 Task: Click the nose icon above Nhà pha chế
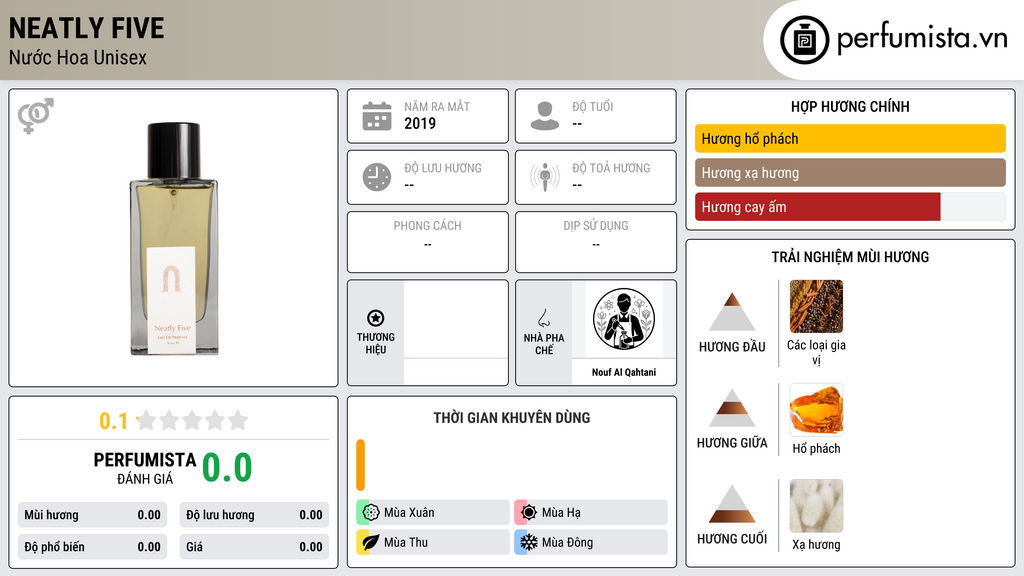click(543, 318)
